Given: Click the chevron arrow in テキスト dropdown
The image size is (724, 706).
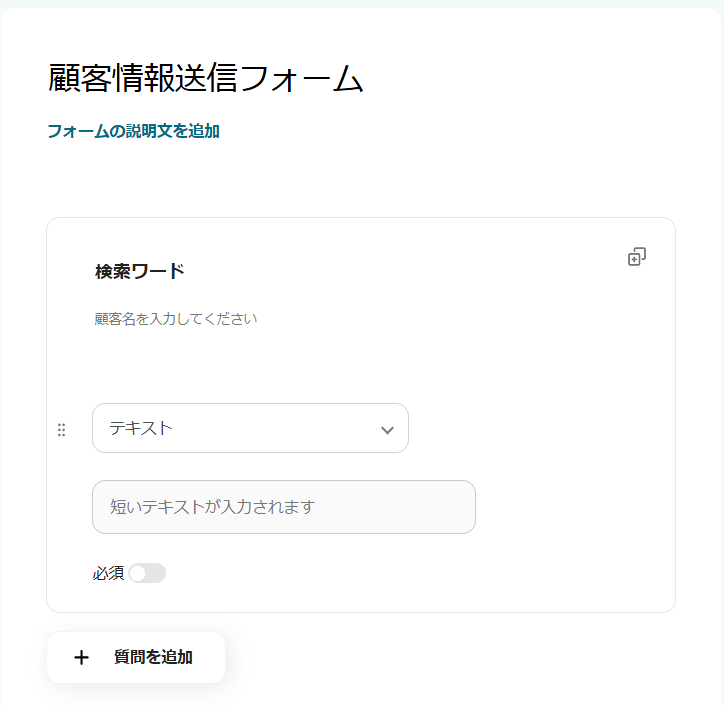Looking at the screenshot, I should click(387, 430).
